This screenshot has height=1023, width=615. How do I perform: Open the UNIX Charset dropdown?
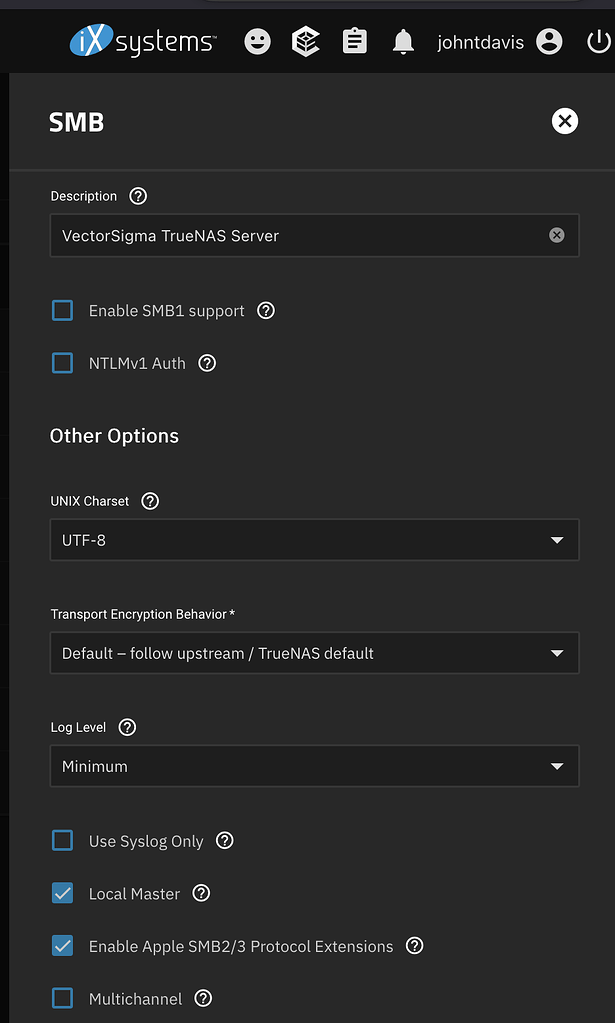click(x=314, y=540)
